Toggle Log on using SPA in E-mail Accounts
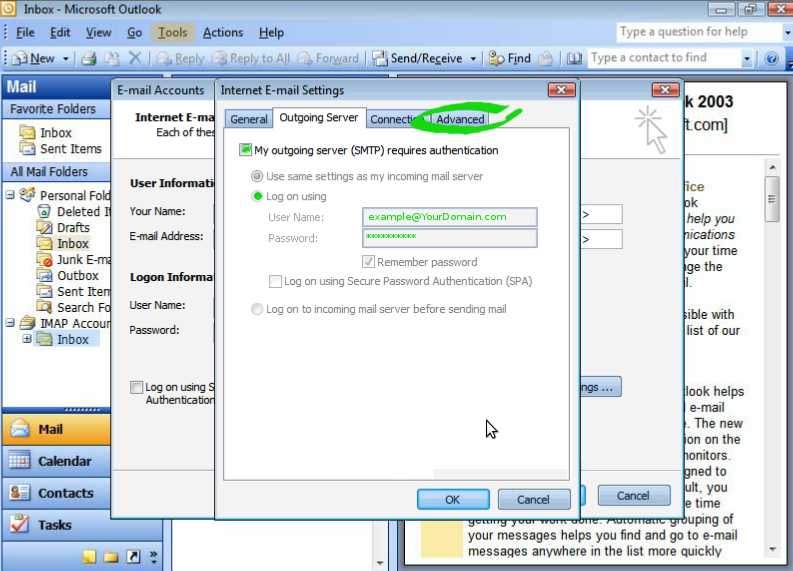The height and width of the screenshot is (571, 793). point(136,387)
